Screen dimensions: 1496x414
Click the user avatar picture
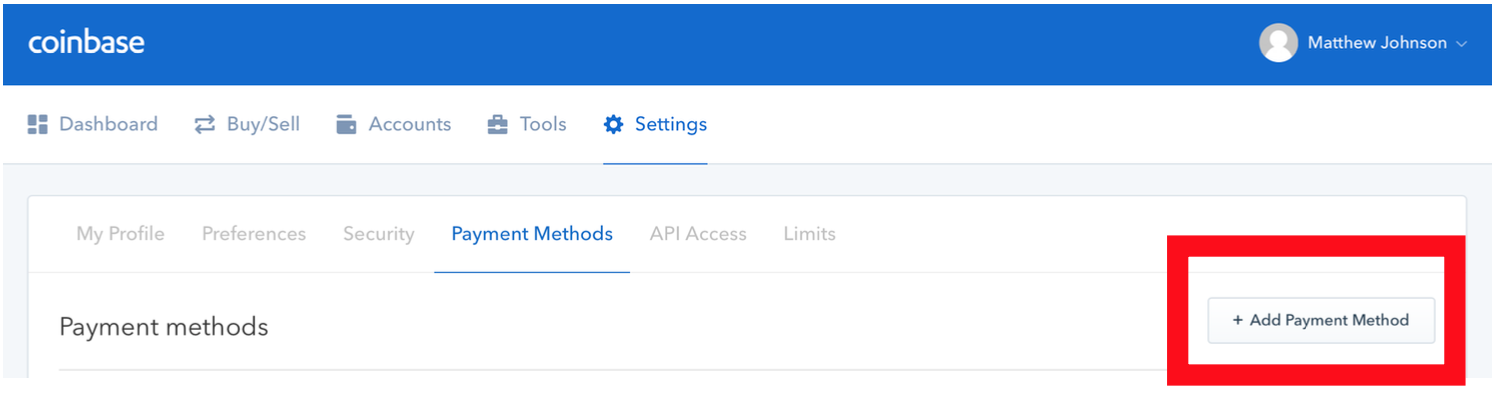click(x=1278, y=43)
